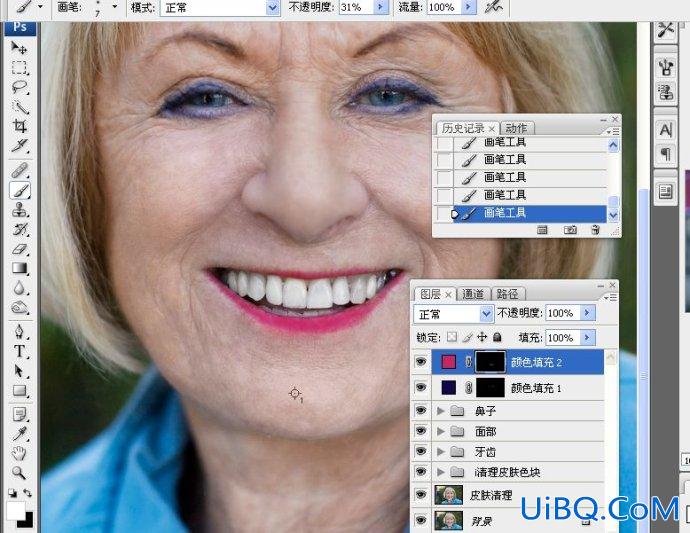
Task: Open the 流量 flow slider arrow
Action: 469,7
